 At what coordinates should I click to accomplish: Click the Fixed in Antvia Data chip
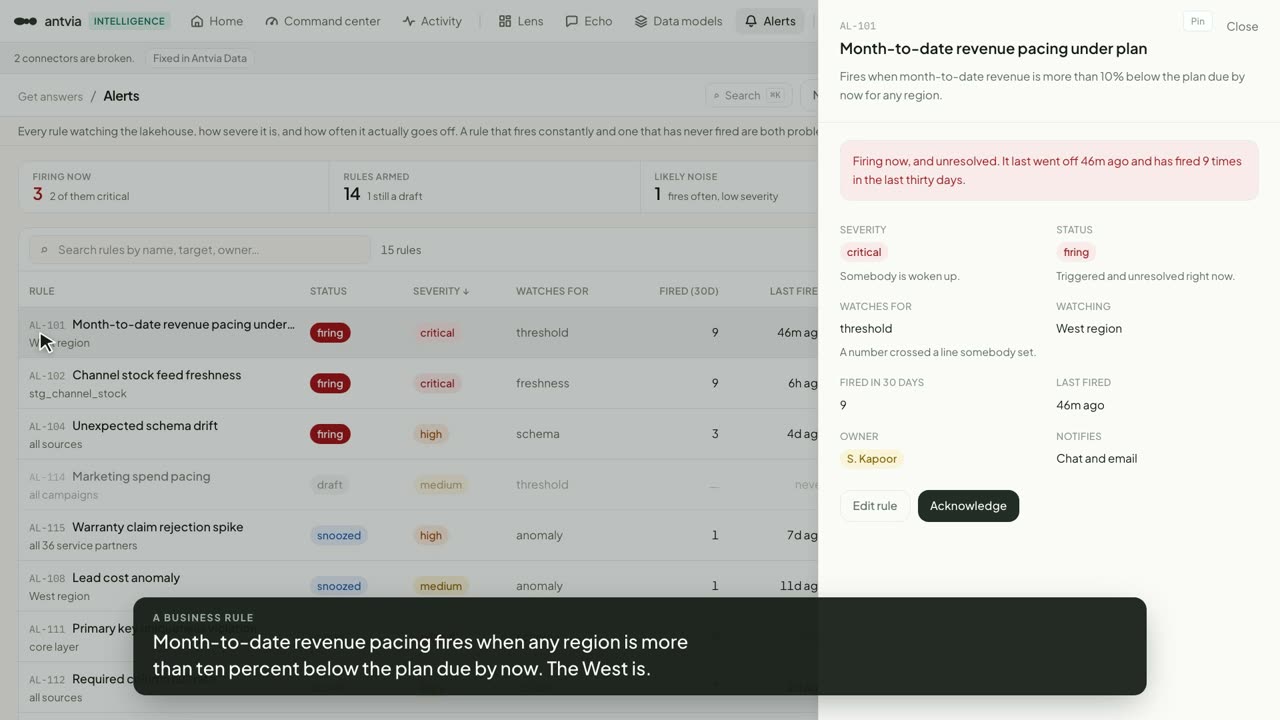point(200,58)
